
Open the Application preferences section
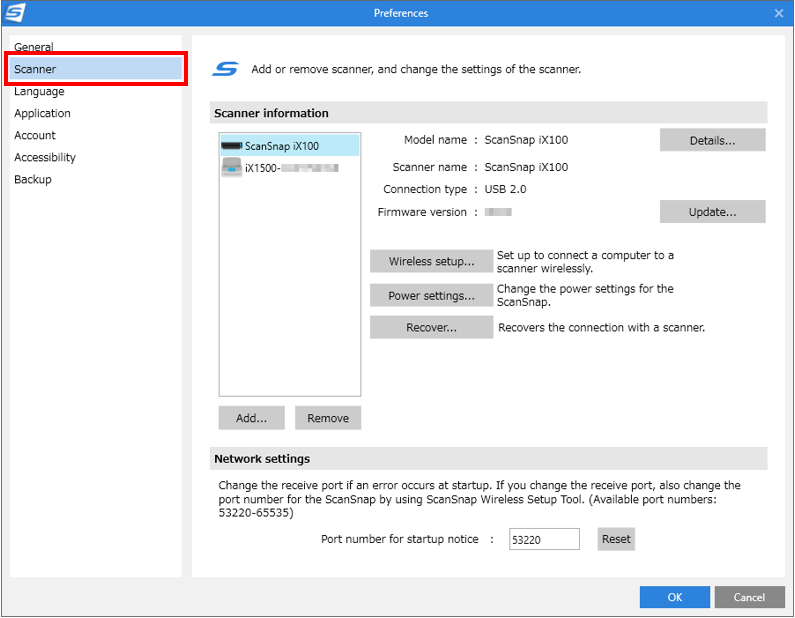coord(42,113)
